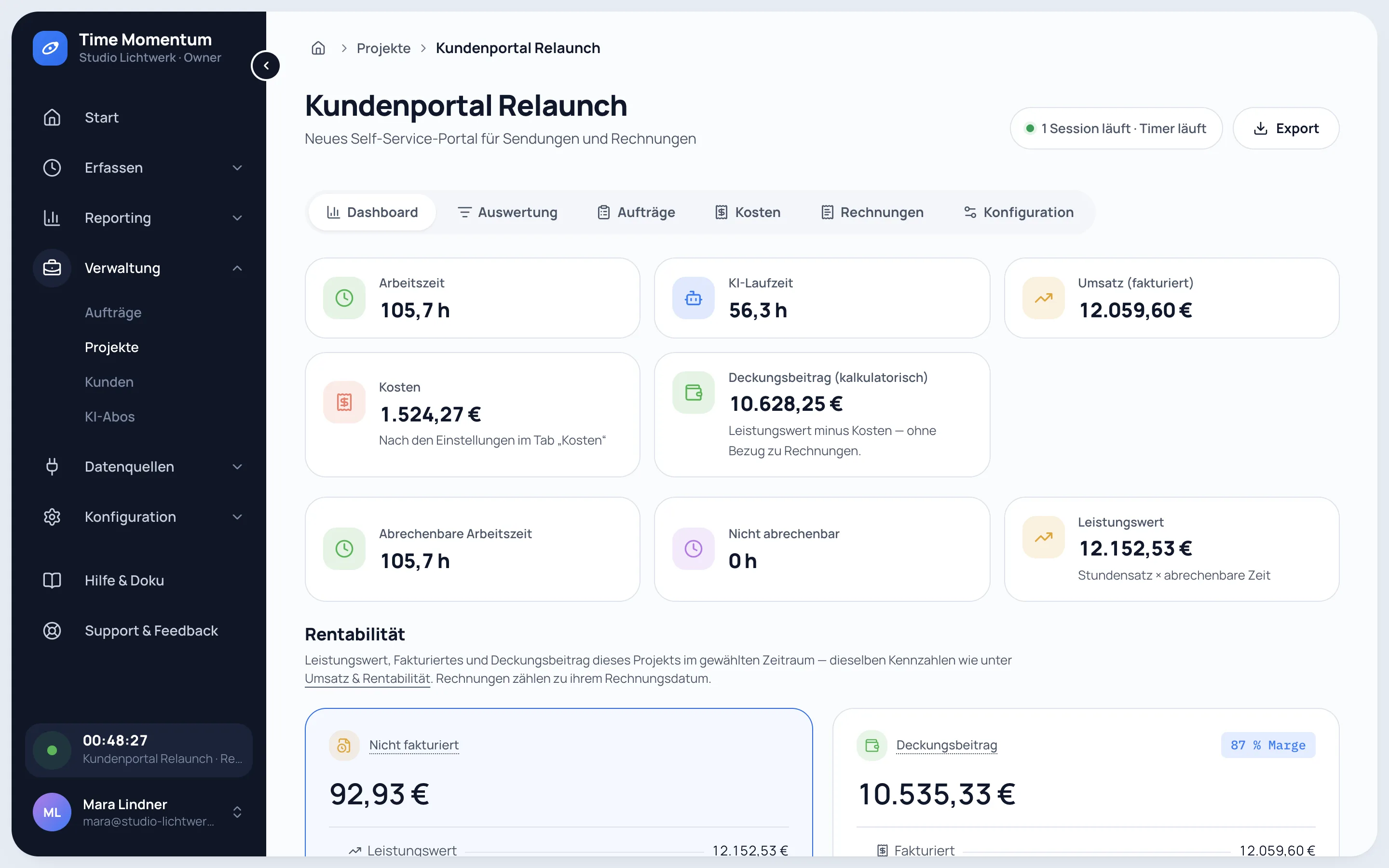Click the Verwaltung briefcase icon
Image resolution: width=1389 pixels, height=868 pixels.
(x=52, y=268)
